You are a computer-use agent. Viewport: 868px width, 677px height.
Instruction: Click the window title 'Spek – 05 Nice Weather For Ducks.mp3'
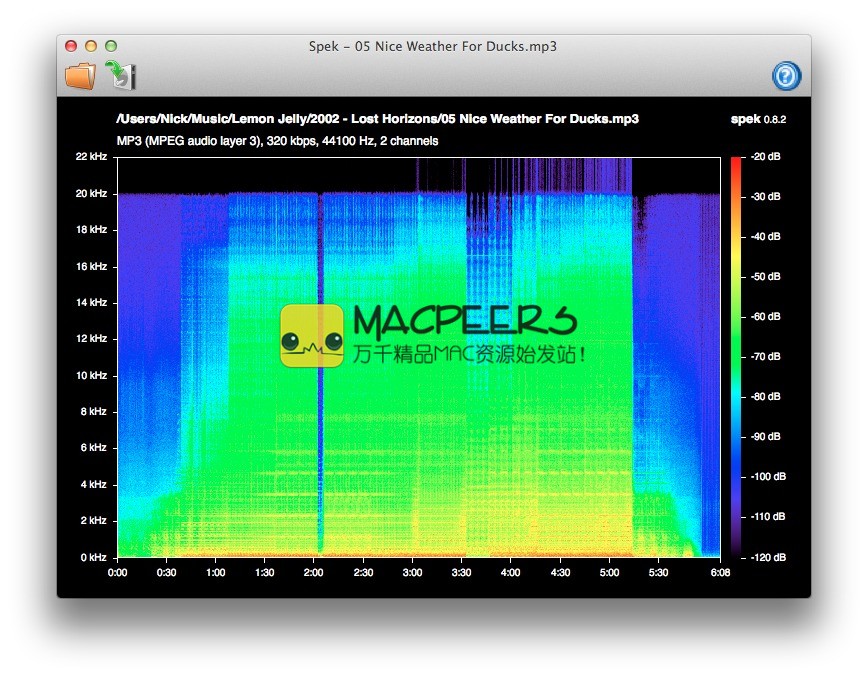(x=433, y=46)
